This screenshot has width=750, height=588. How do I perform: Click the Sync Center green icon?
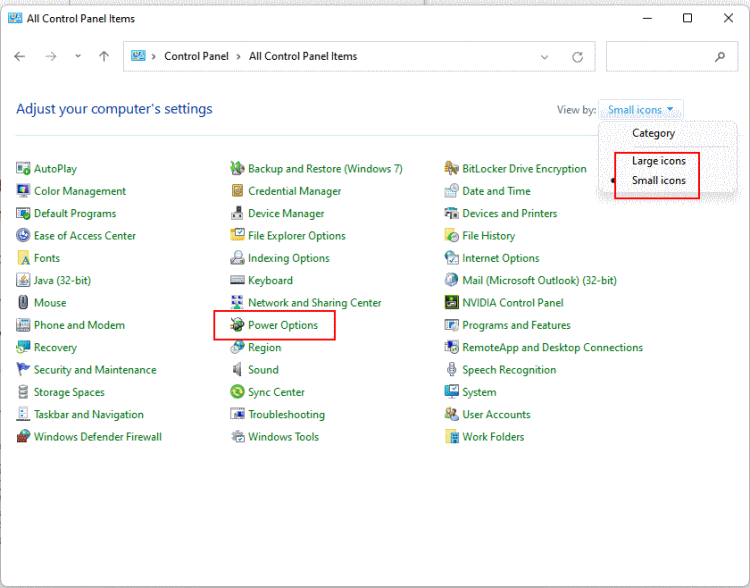[x=237, y=392]
